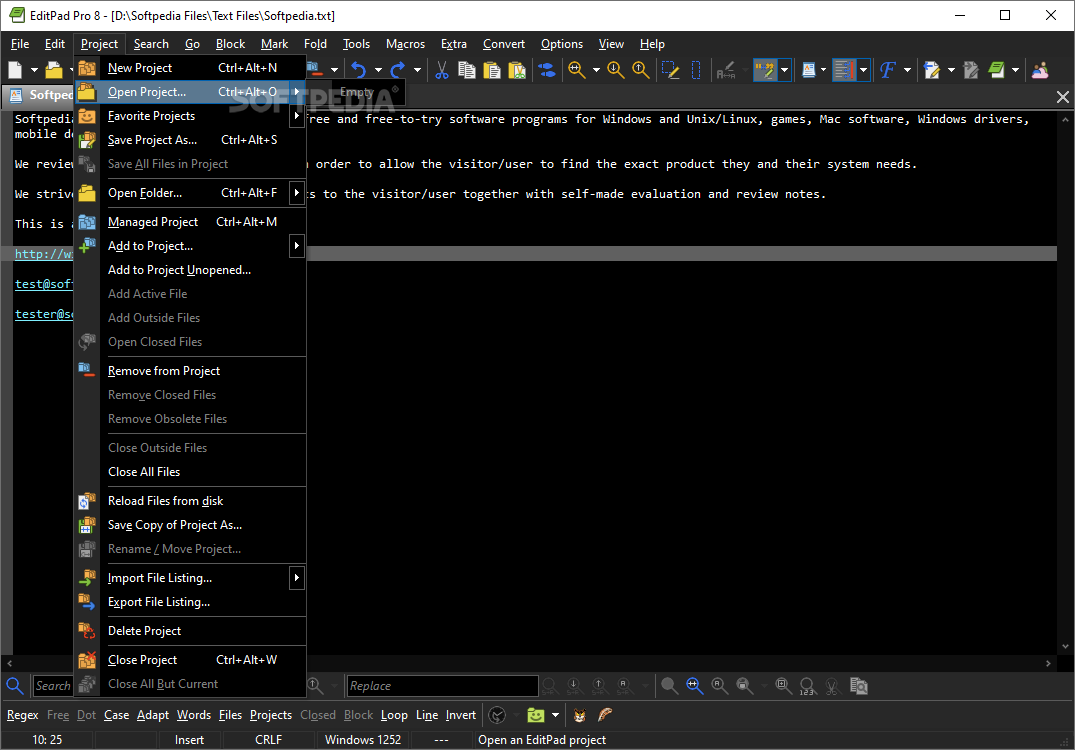Image resolution: width=1075 pixels, height=750 pixels.
Task: Select Reload Files from disk
Action: (x=189, y=500)
